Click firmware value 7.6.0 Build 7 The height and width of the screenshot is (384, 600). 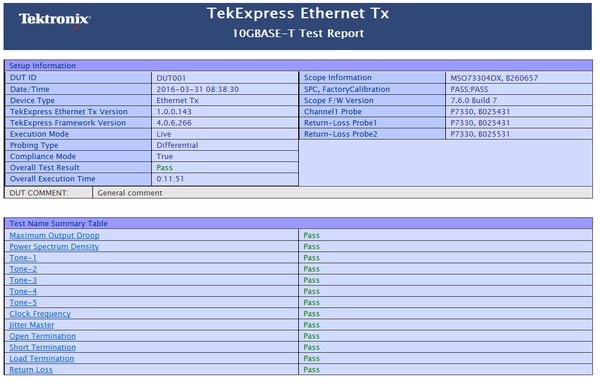coord(473,100)
